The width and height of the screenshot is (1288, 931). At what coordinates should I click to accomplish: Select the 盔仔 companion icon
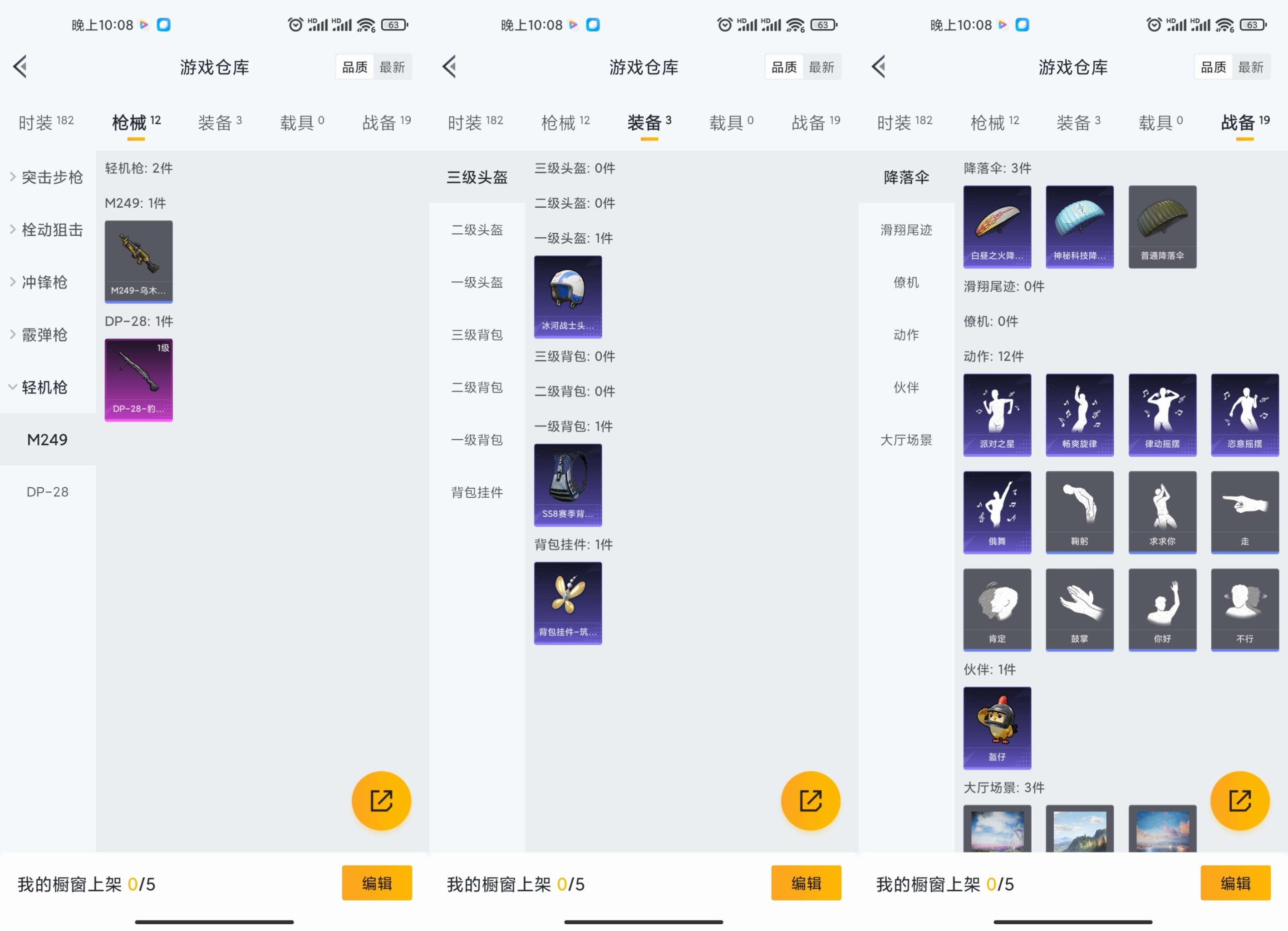point(997,728)
